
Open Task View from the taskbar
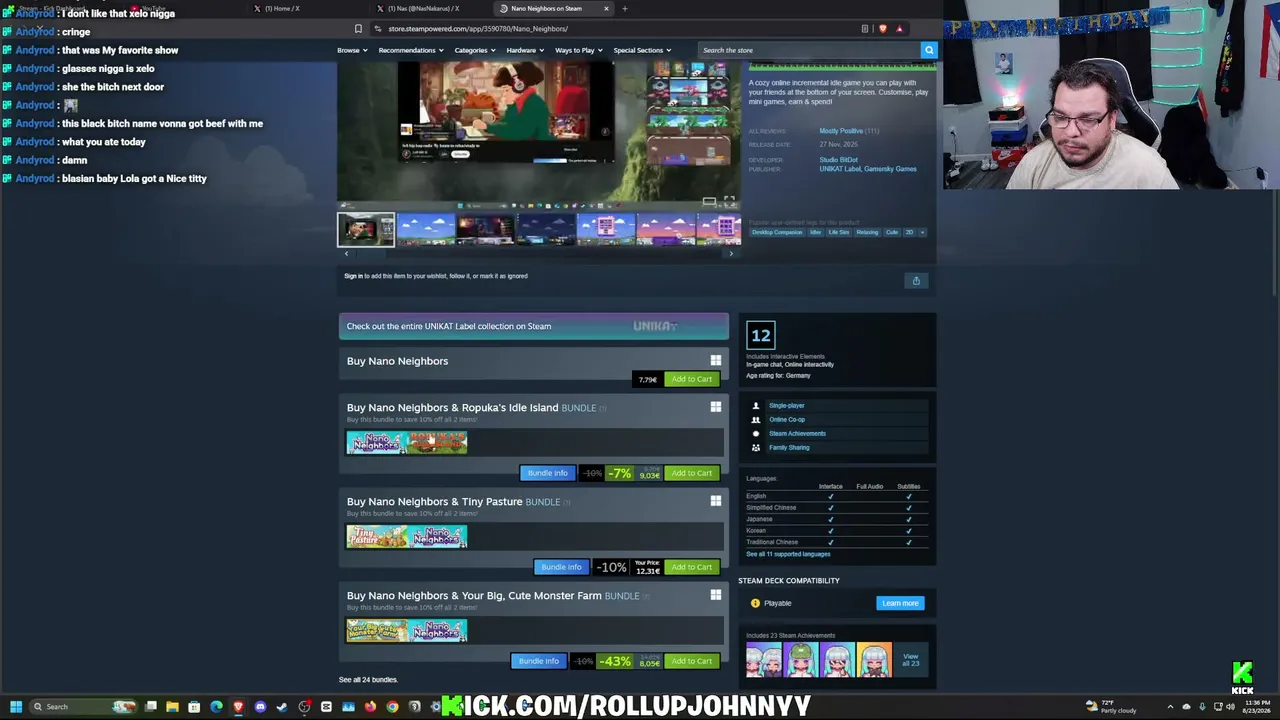pos(150,707)
